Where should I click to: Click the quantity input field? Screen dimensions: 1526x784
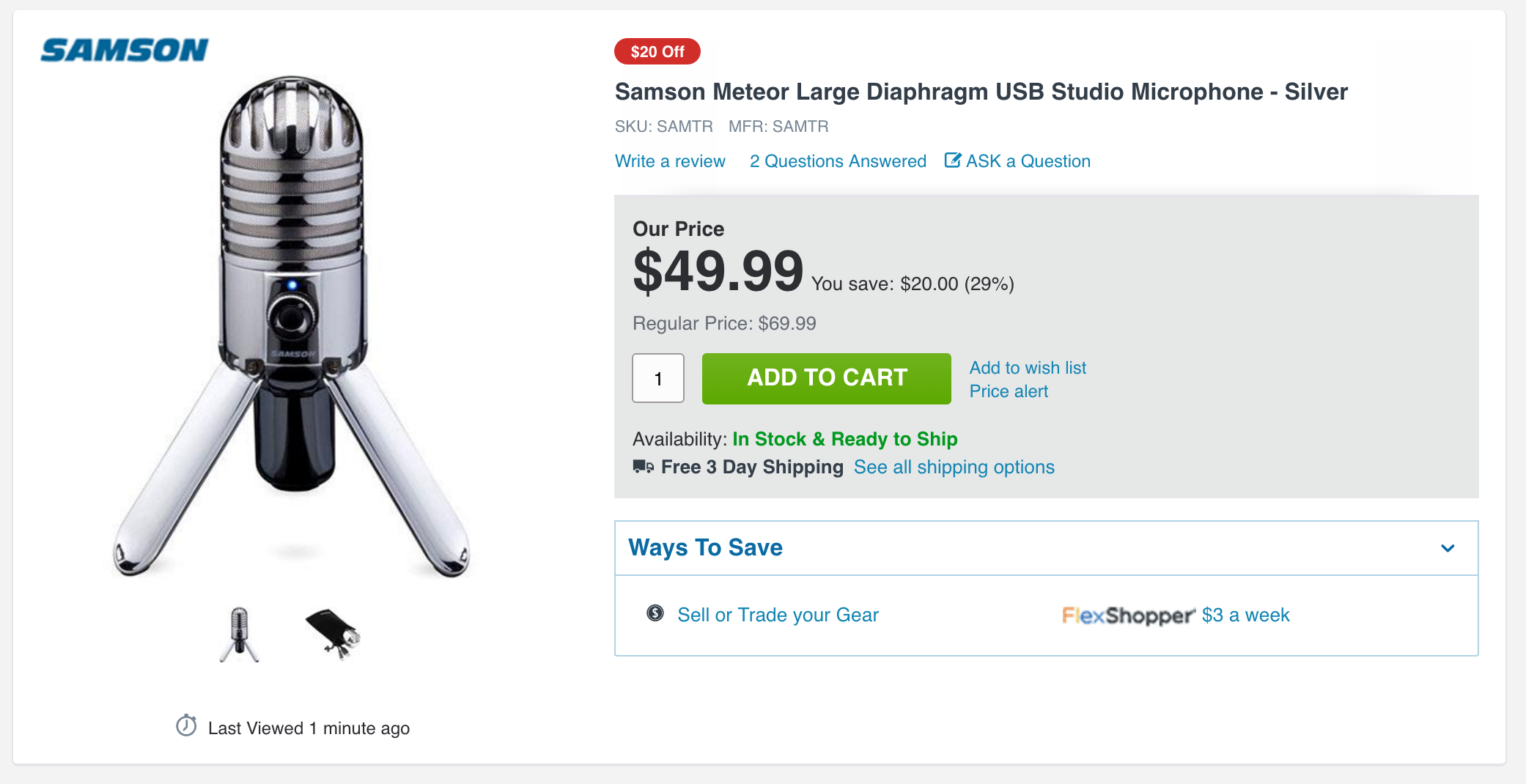658,378
